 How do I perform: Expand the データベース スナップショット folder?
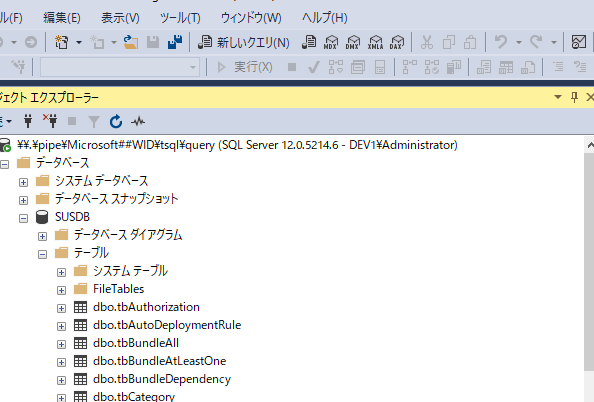coord(23,200)
